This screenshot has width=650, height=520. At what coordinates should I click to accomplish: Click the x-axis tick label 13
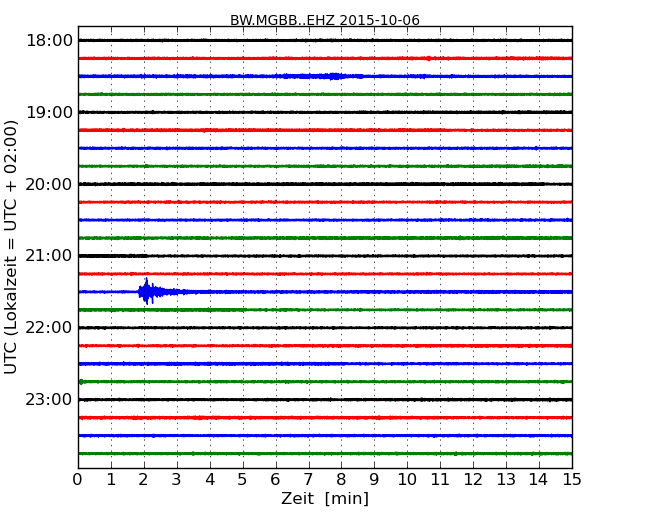pyautogui.click(x=506, y=480)
